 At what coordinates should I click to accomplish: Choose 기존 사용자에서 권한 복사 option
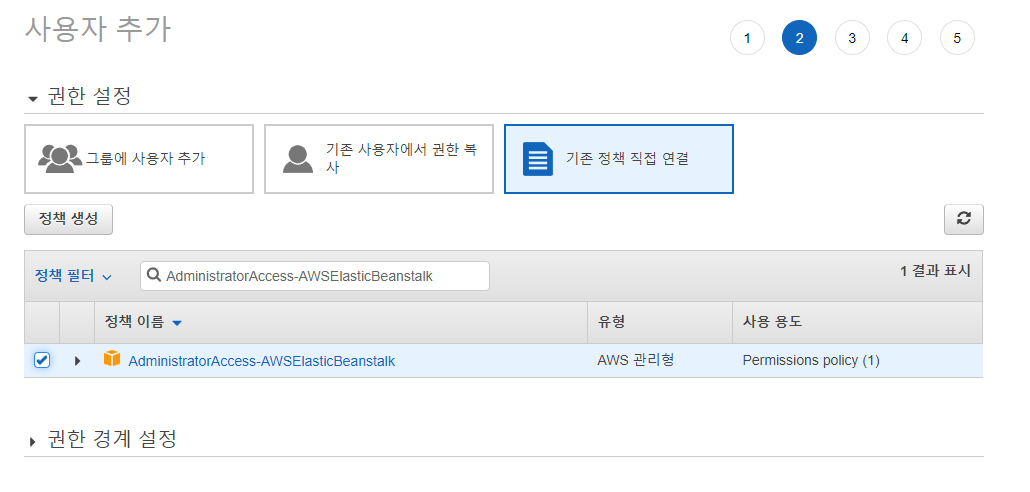379,159
